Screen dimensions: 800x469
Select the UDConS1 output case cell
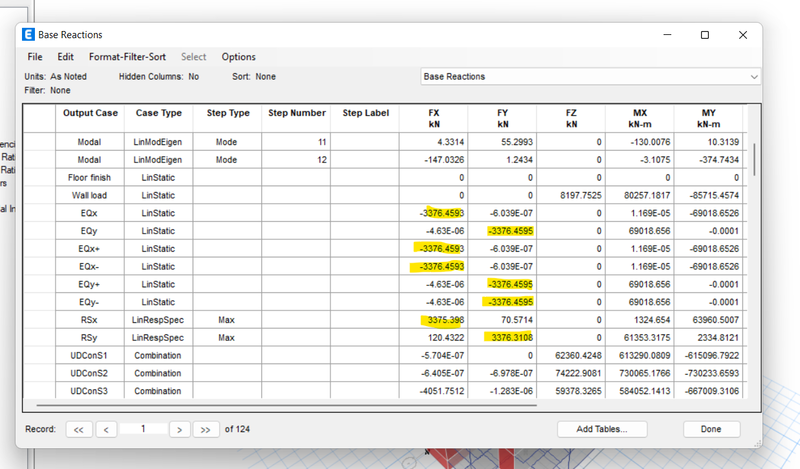[90, 356]
